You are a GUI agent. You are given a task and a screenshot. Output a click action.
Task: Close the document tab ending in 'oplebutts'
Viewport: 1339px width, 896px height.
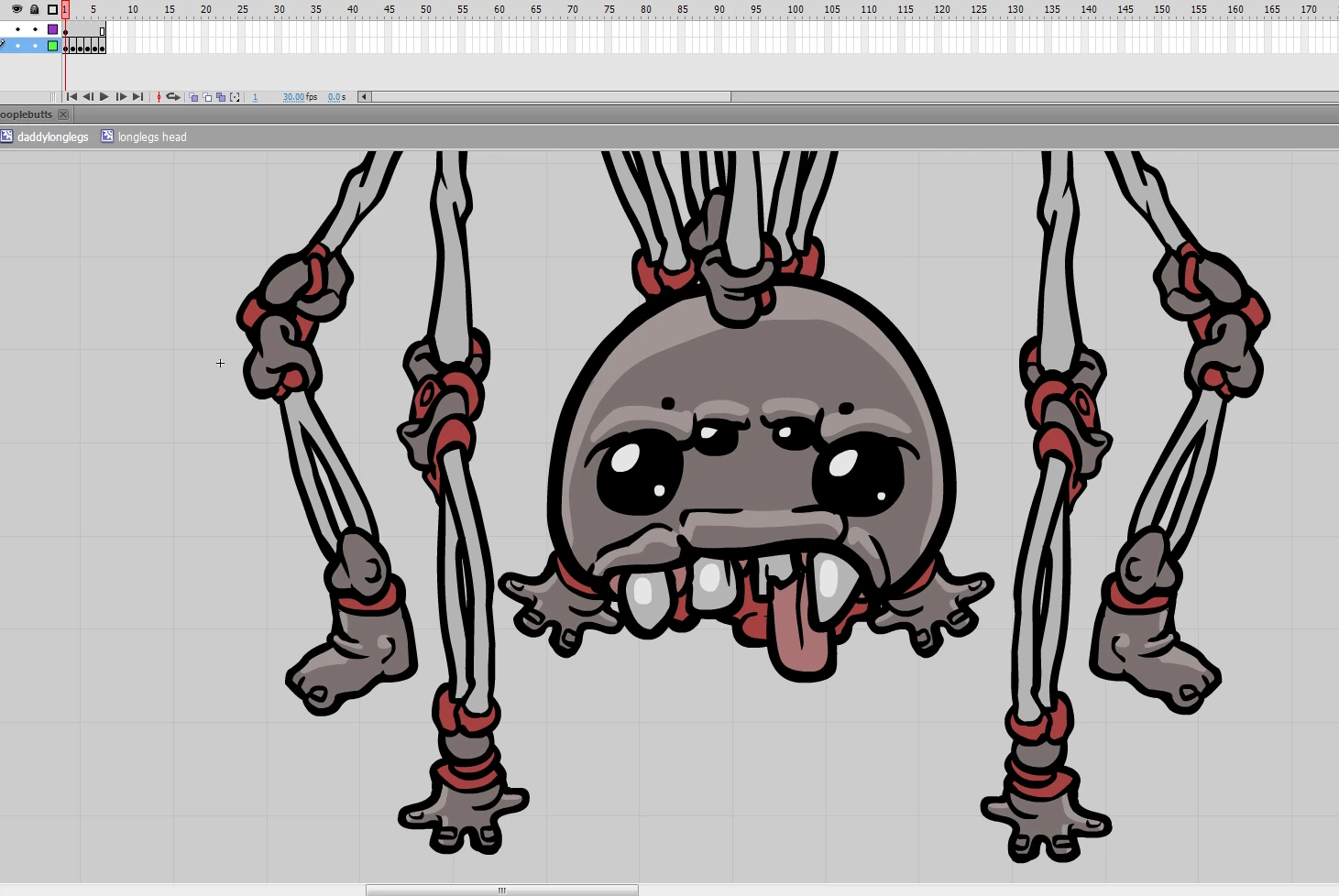(x=63, y=115)
